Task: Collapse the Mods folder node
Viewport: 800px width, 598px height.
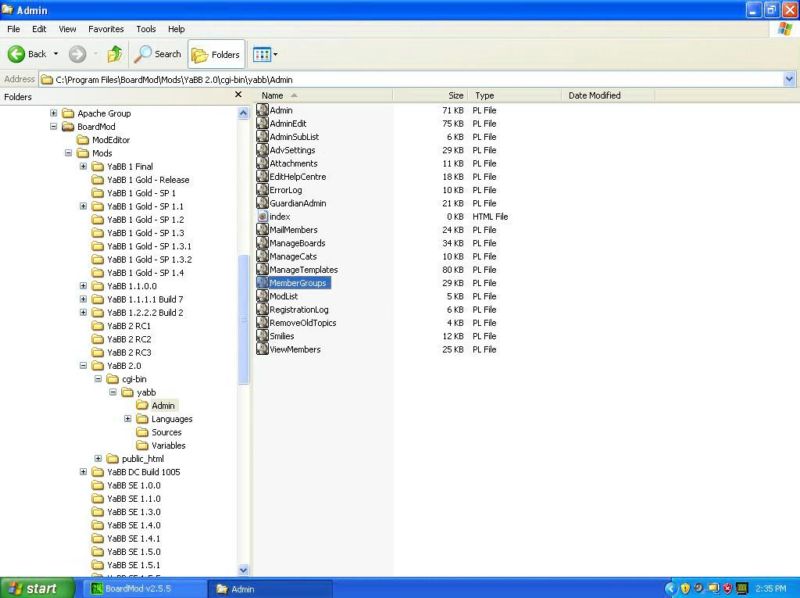Action: 68,153
